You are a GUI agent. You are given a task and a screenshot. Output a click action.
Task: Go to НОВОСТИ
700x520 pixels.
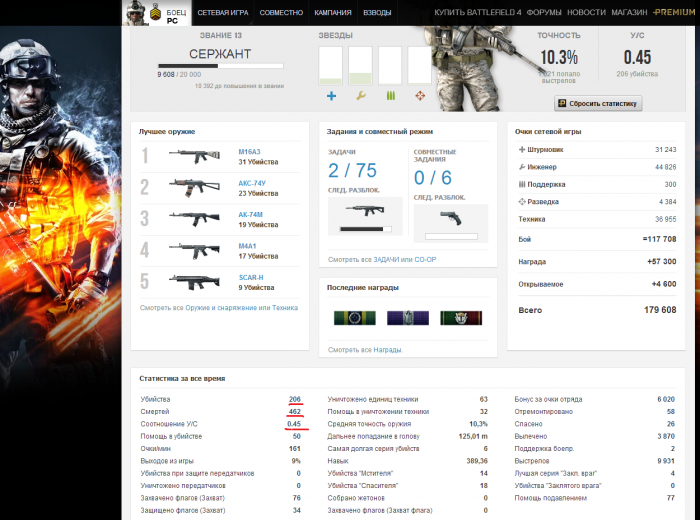click(586, 12)
